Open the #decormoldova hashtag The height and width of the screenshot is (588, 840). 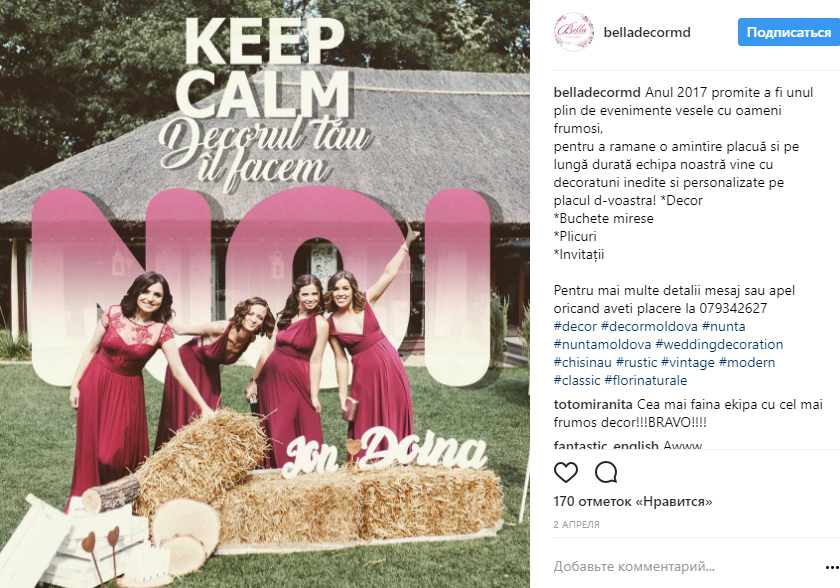click(649, 326)
